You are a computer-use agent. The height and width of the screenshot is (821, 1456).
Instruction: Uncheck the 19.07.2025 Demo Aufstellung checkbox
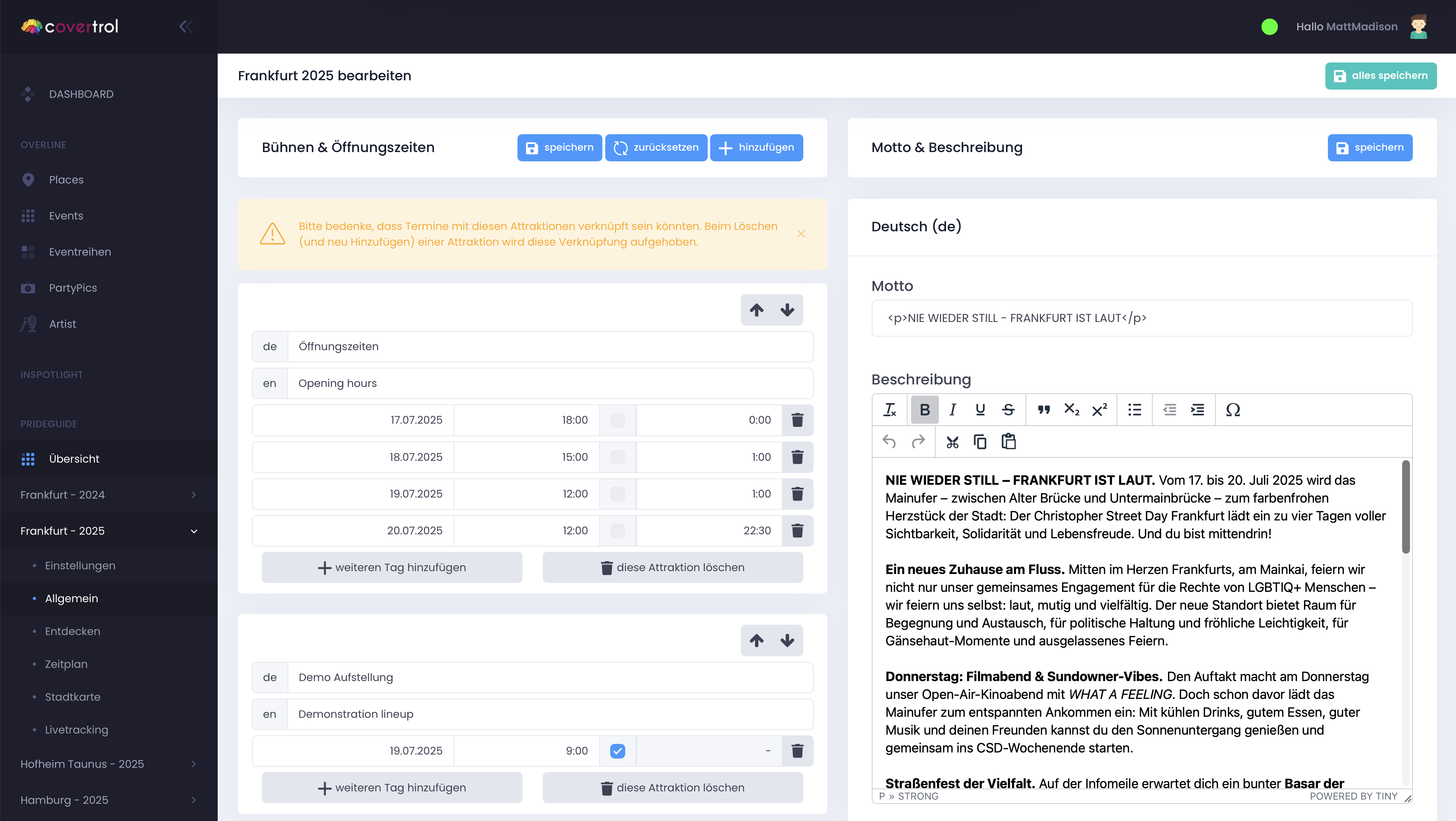click(x=618, y=751)
